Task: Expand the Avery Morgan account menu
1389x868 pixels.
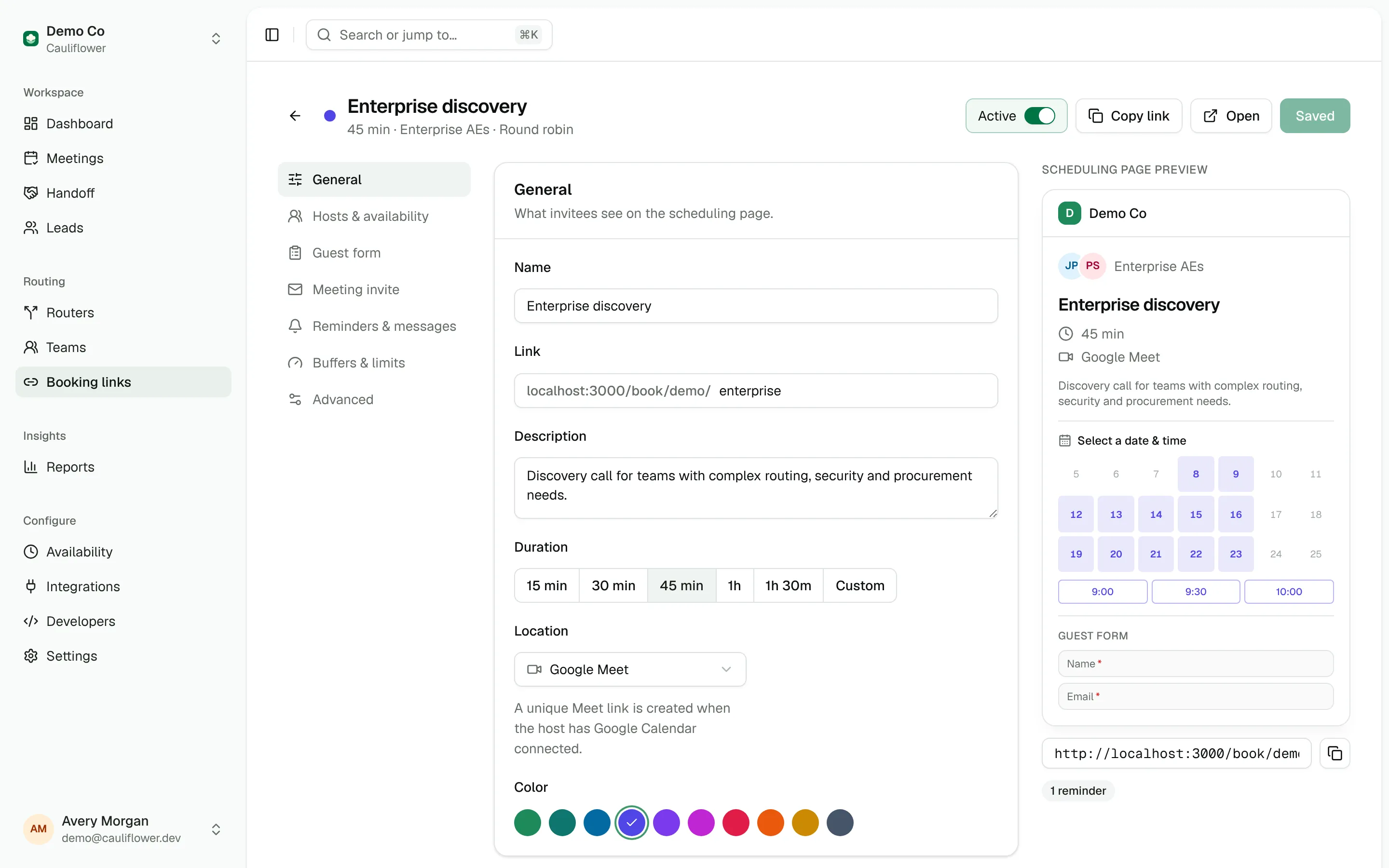Action: point(123,829)
